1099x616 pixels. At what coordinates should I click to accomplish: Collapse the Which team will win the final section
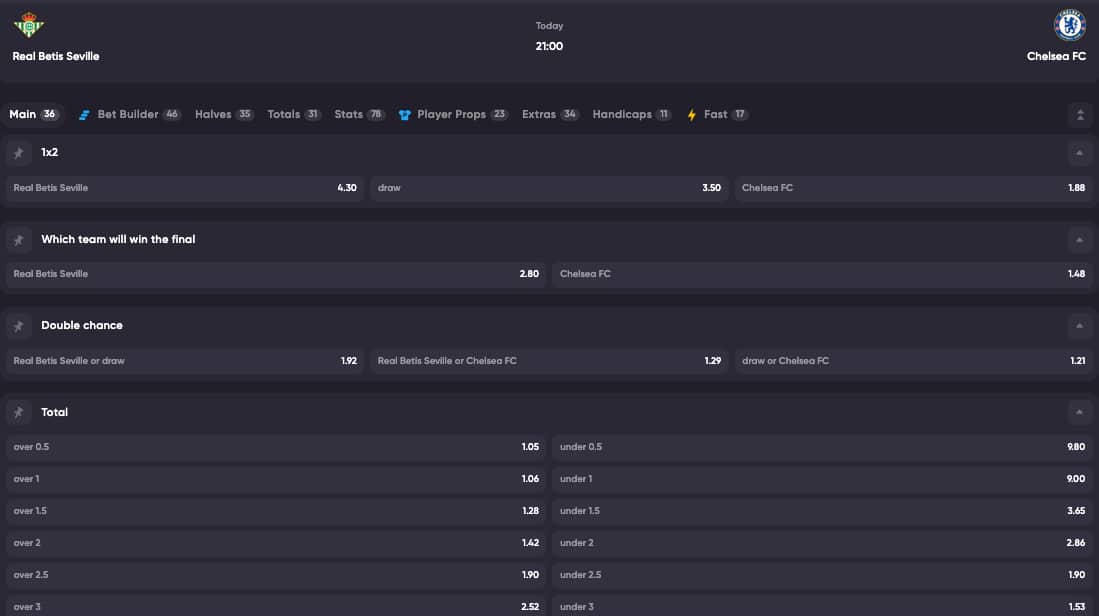click(x=1079, y=240)
